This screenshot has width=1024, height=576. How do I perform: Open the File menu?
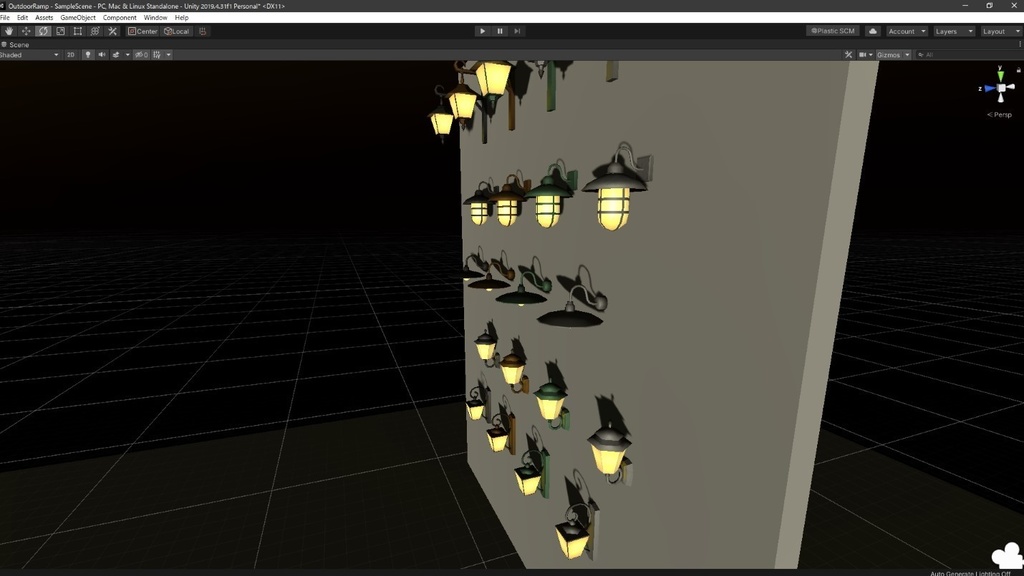click(5, 18)
